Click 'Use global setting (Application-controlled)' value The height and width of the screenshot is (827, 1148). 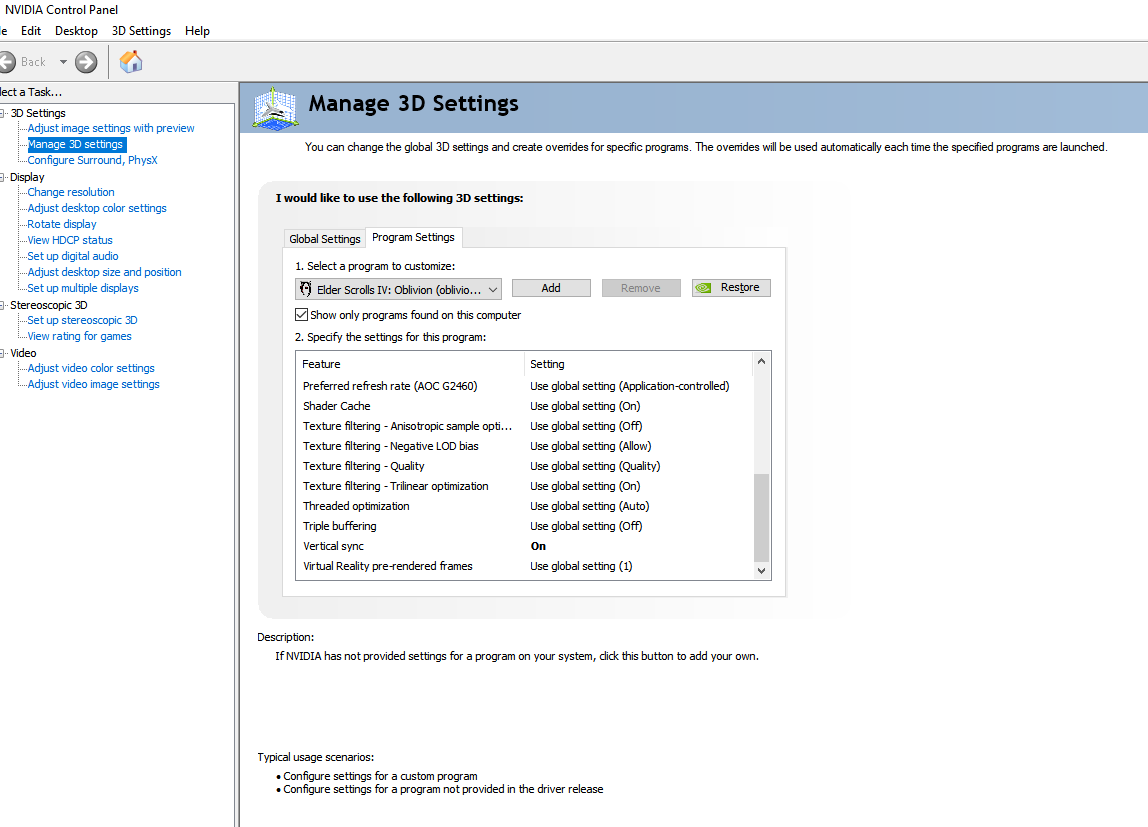pos(630,386)
